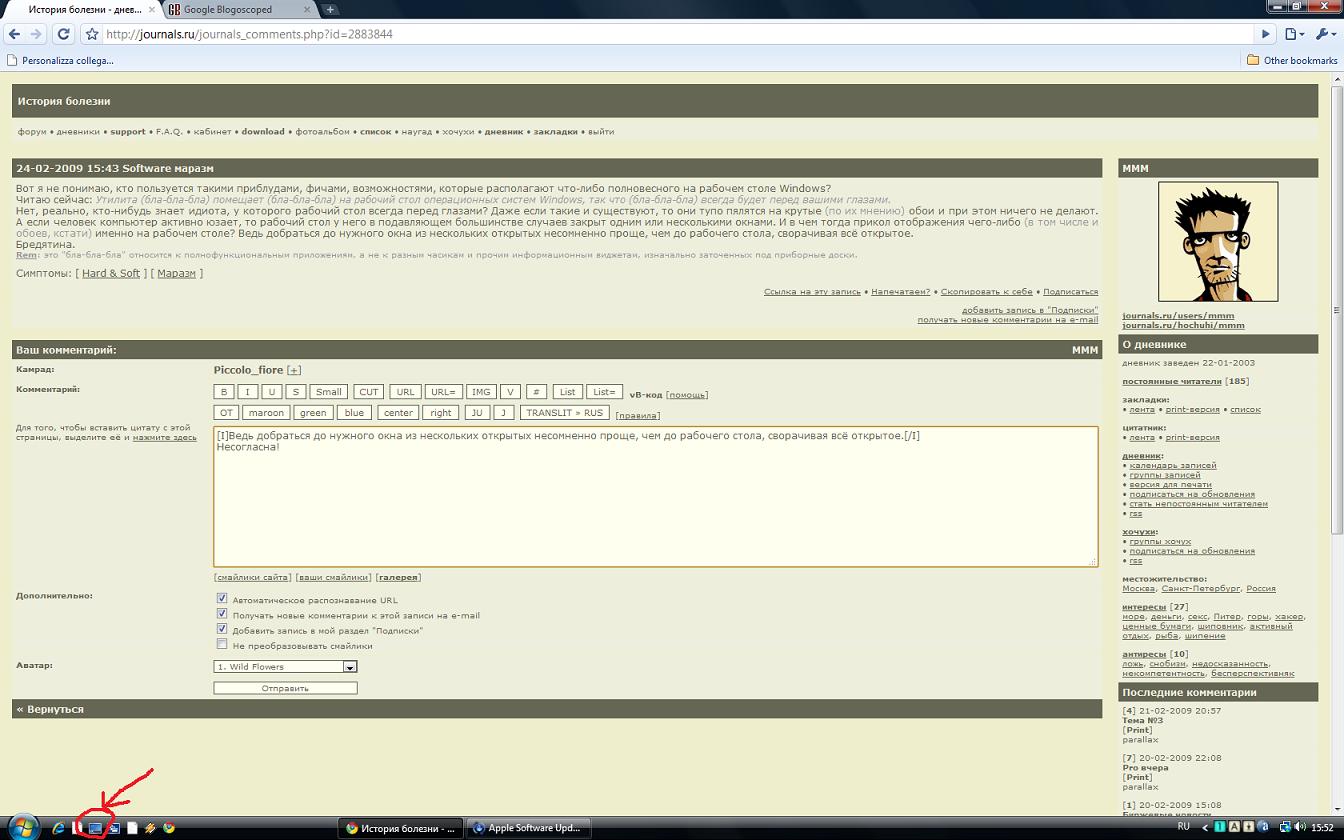Click the « Вернуться back link
The width and height of the screenshot is (1344, 840).
coord(50,709)
